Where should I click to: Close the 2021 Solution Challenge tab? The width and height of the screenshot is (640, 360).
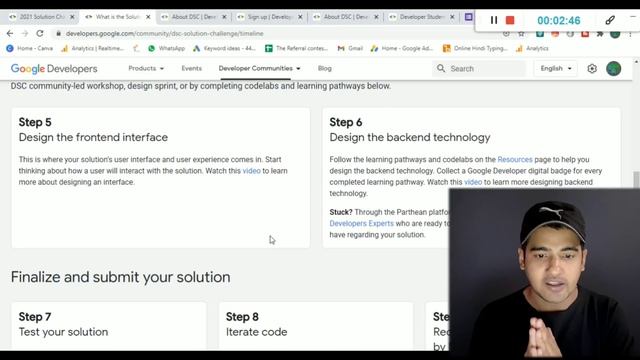[72, 17]
